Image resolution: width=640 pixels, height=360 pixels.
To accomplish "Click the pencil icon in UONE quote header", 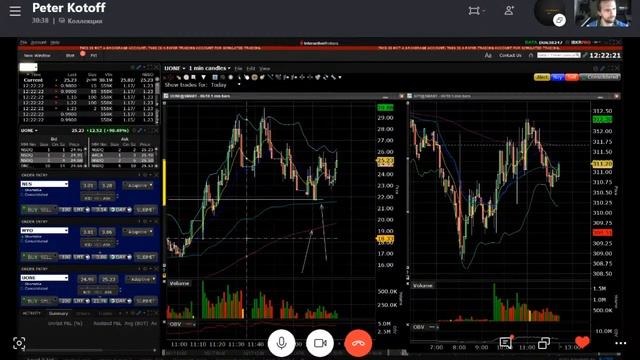I will point(140,131).
